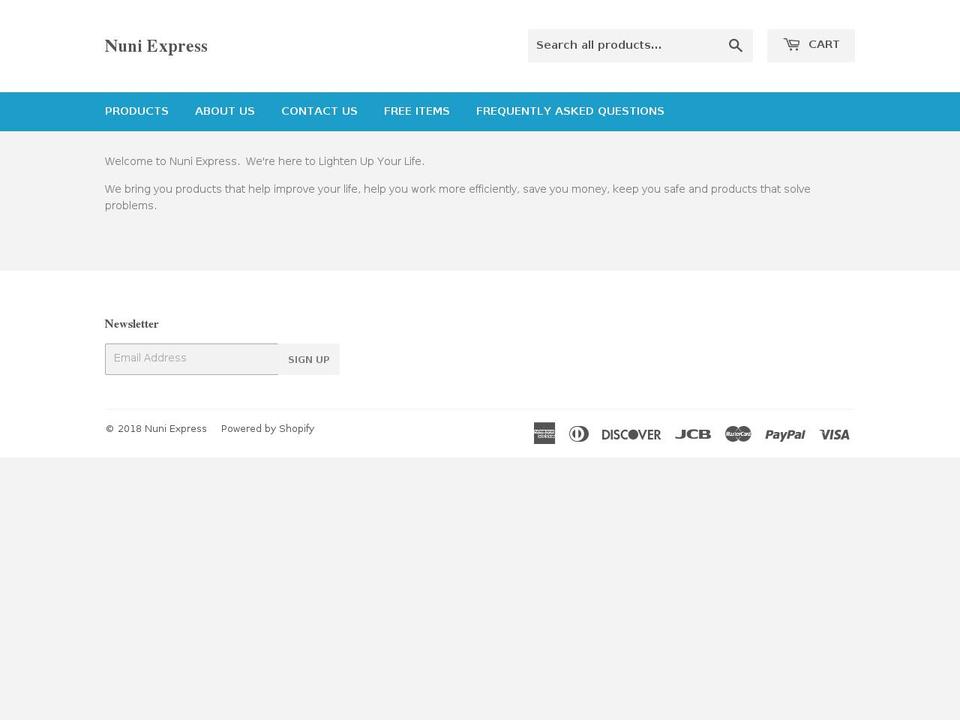Viewport: 960px width, 720px height.
Task: Click the JCB payment icon
Action: coord(693,434)
